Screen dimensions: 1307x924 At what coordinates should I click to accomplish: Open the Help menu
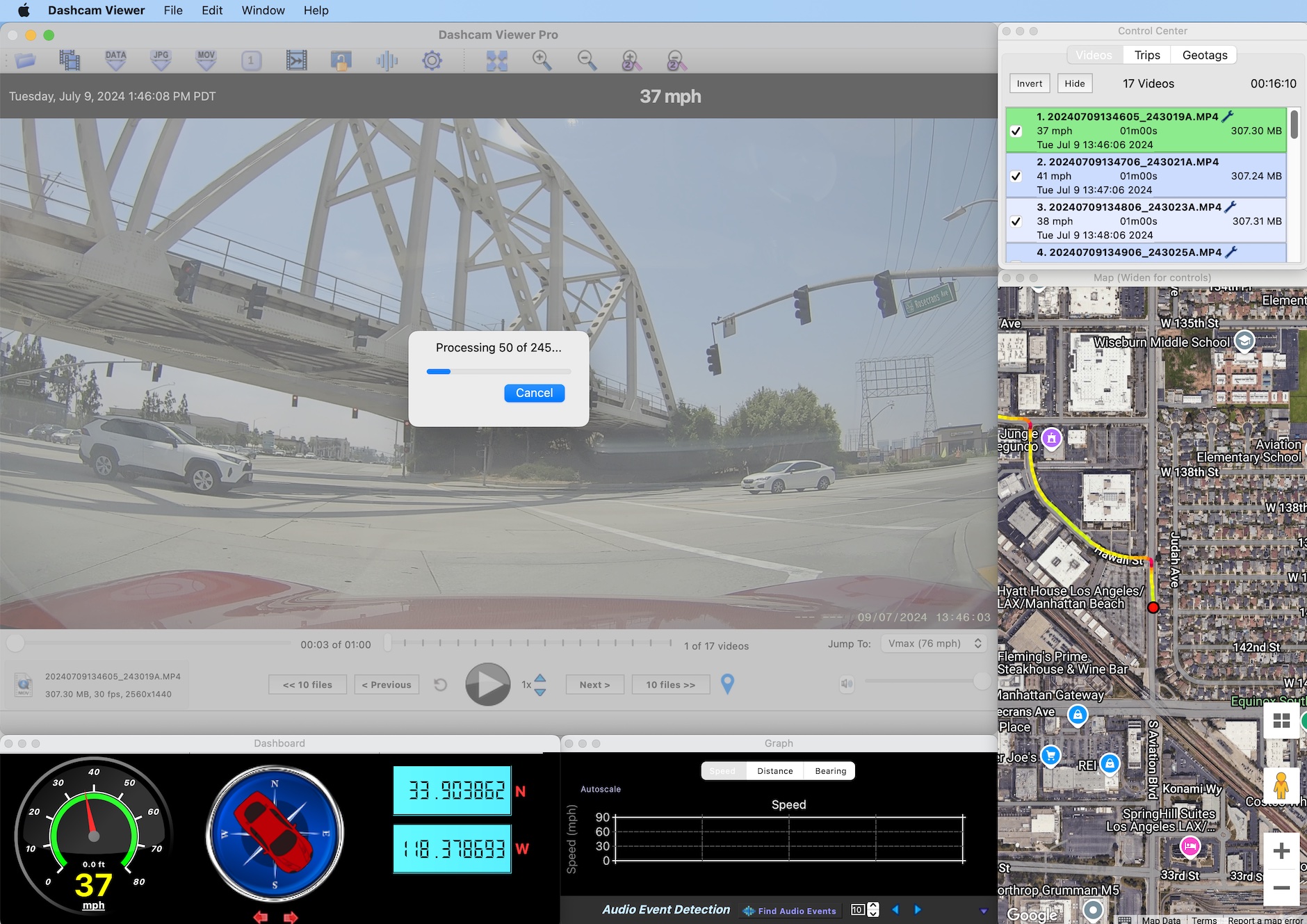[316, 10]
